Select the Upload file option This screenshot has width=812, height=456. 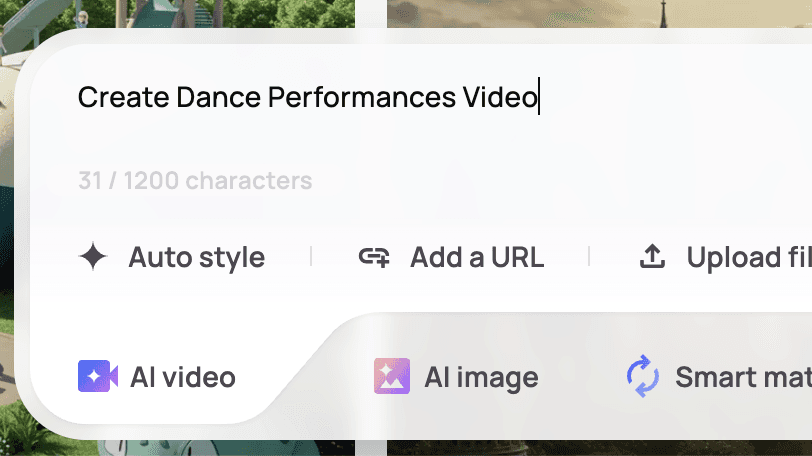[726, 257]
